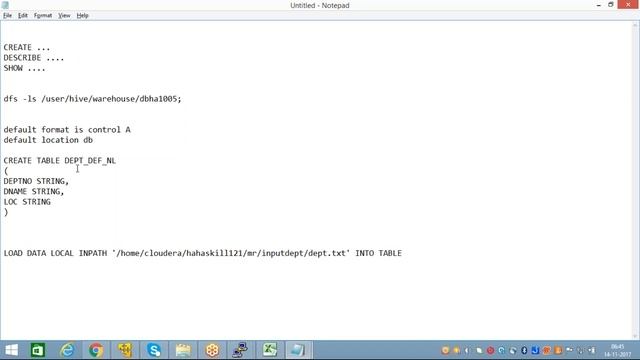Open the yellow taskbar app after Chrome

[125, 350]
